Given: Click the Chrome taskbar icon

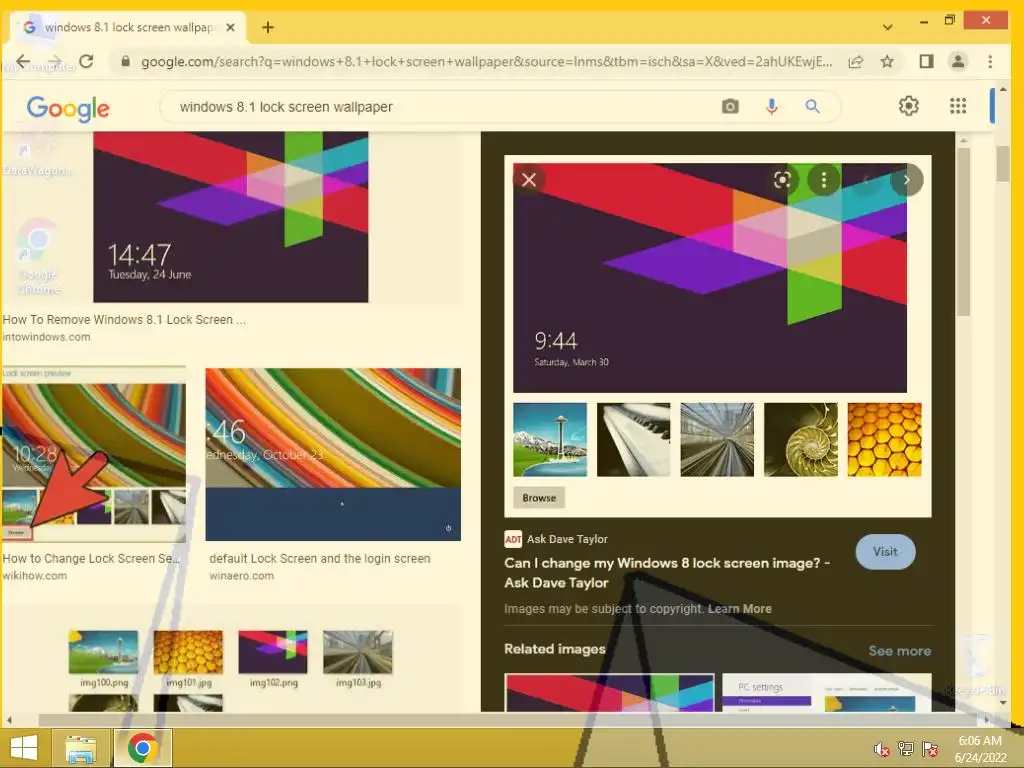Looking at the screenshot, I should [143, 748].
